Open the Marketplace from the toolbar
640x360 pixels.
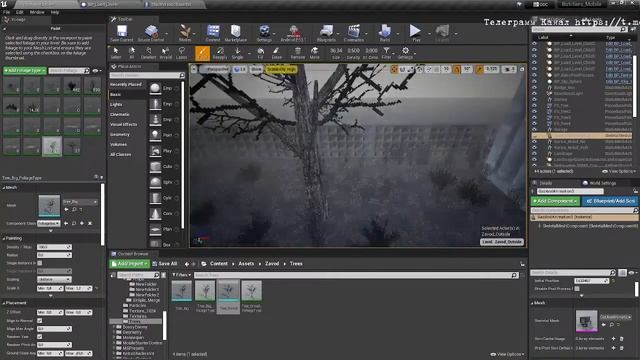pyautogui.click(x=236, y=33)
